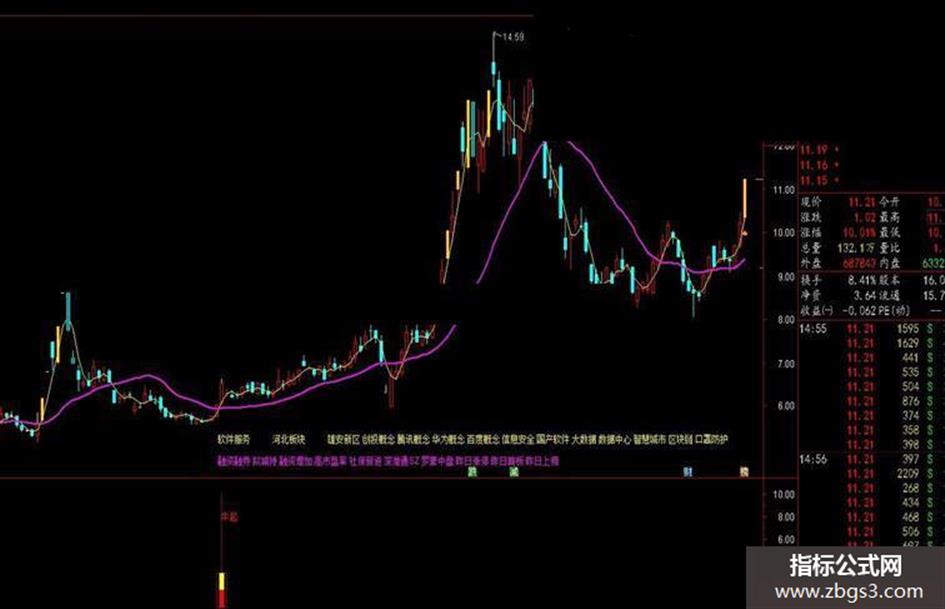Click the 最高 field label

point(890,217)
